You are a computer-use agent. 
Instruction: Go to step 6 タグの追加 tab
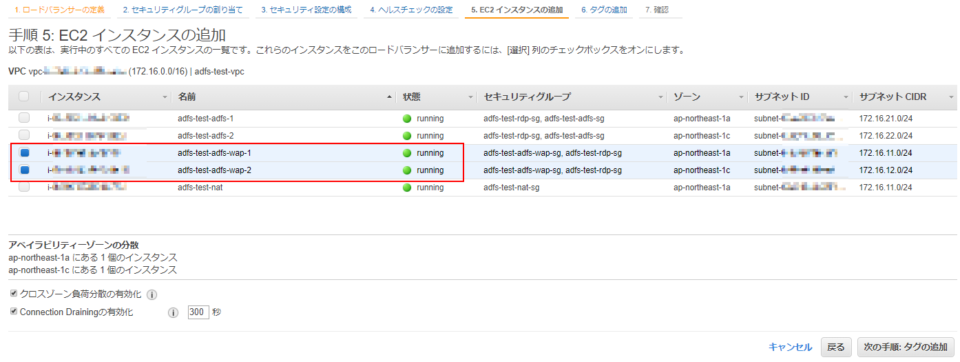604,10
